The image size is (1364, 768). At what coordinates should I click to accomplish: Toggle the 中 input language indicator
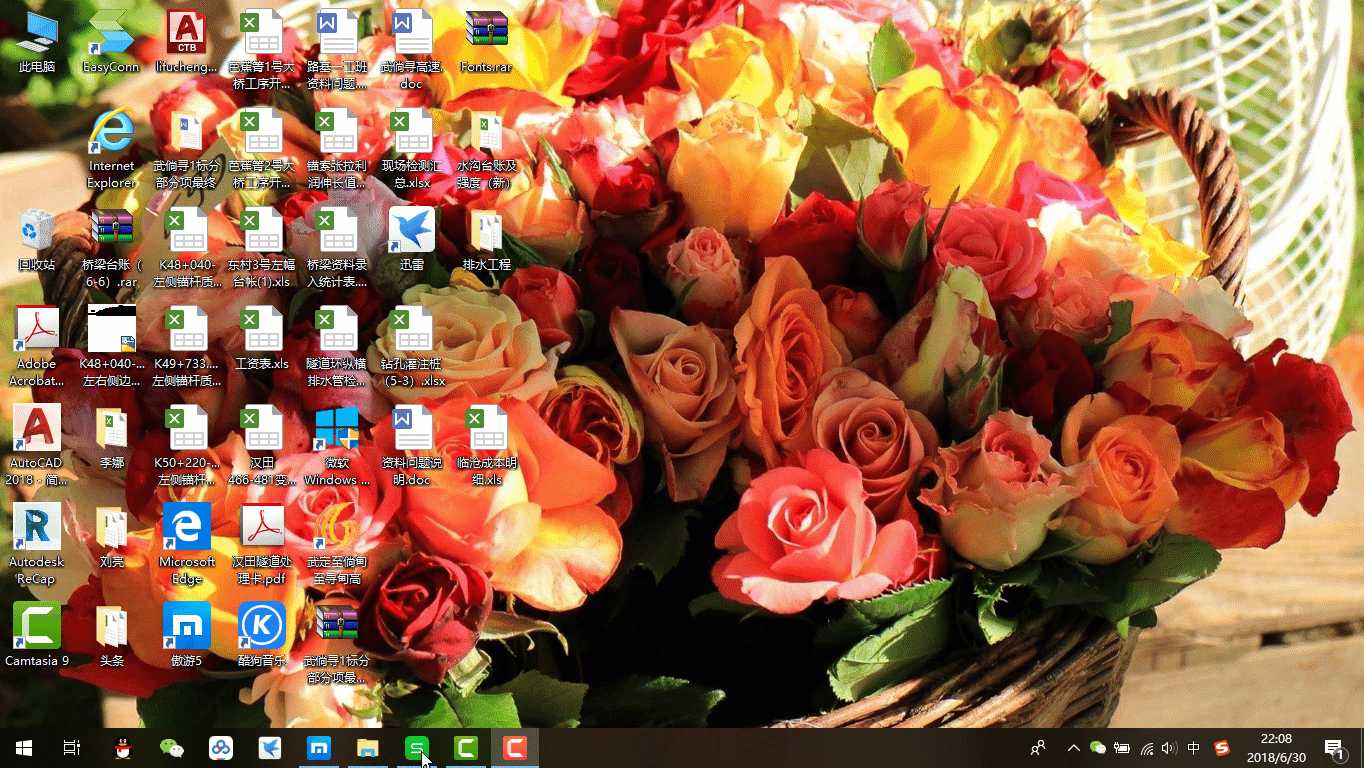[1194, 748]
